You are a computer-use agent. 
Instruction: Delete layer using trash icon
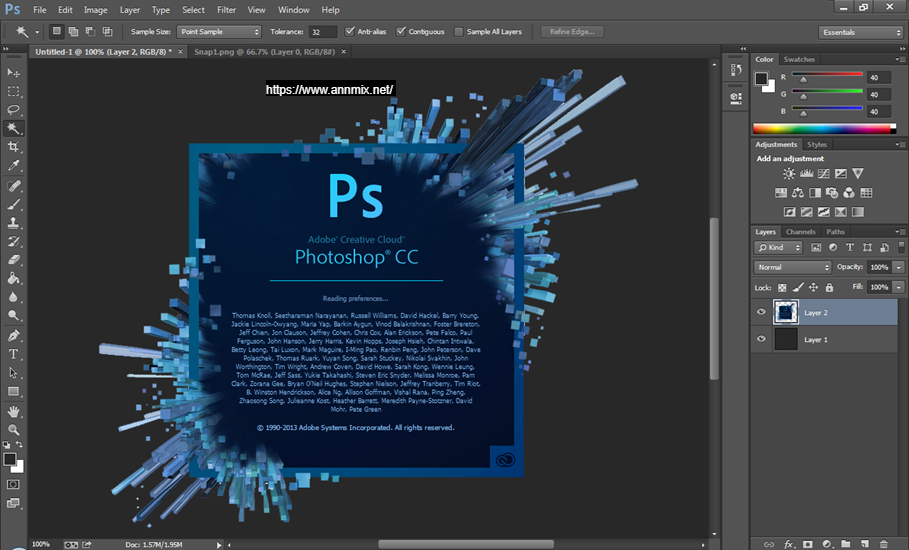(x=883, y=544)
